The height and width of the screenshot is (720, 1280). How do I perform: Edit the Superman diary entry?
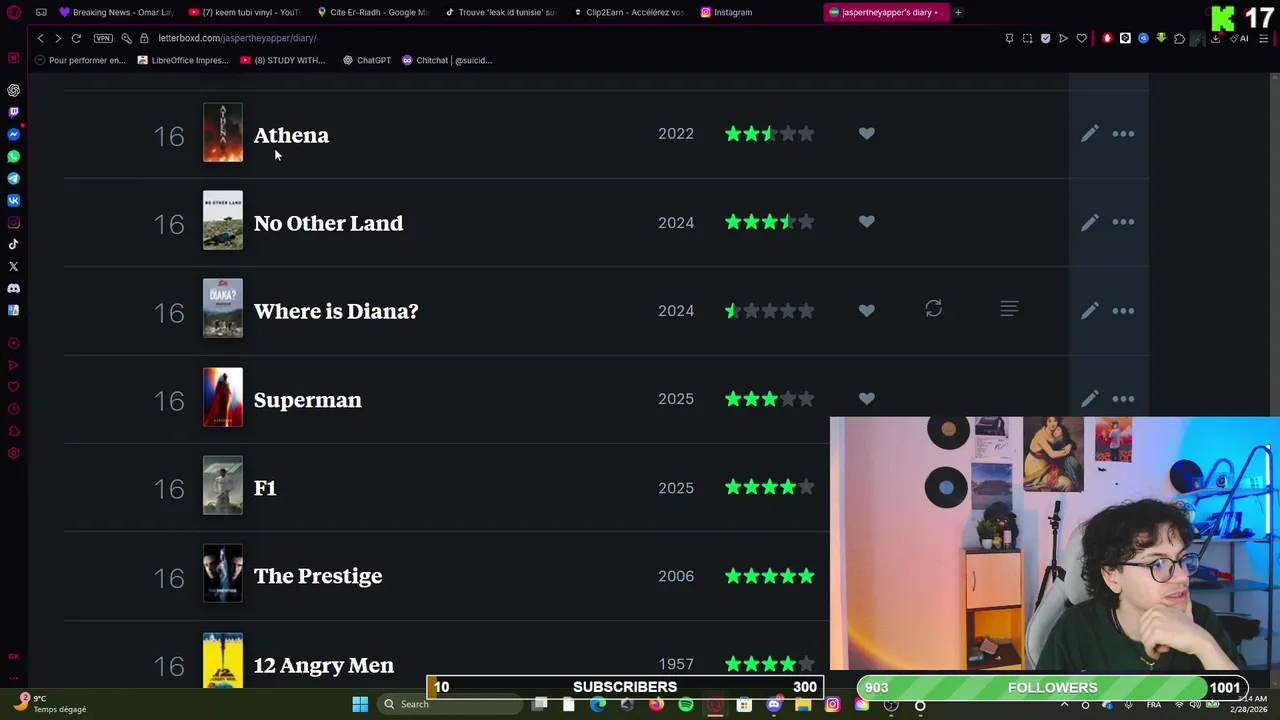tap(1089, 399)
